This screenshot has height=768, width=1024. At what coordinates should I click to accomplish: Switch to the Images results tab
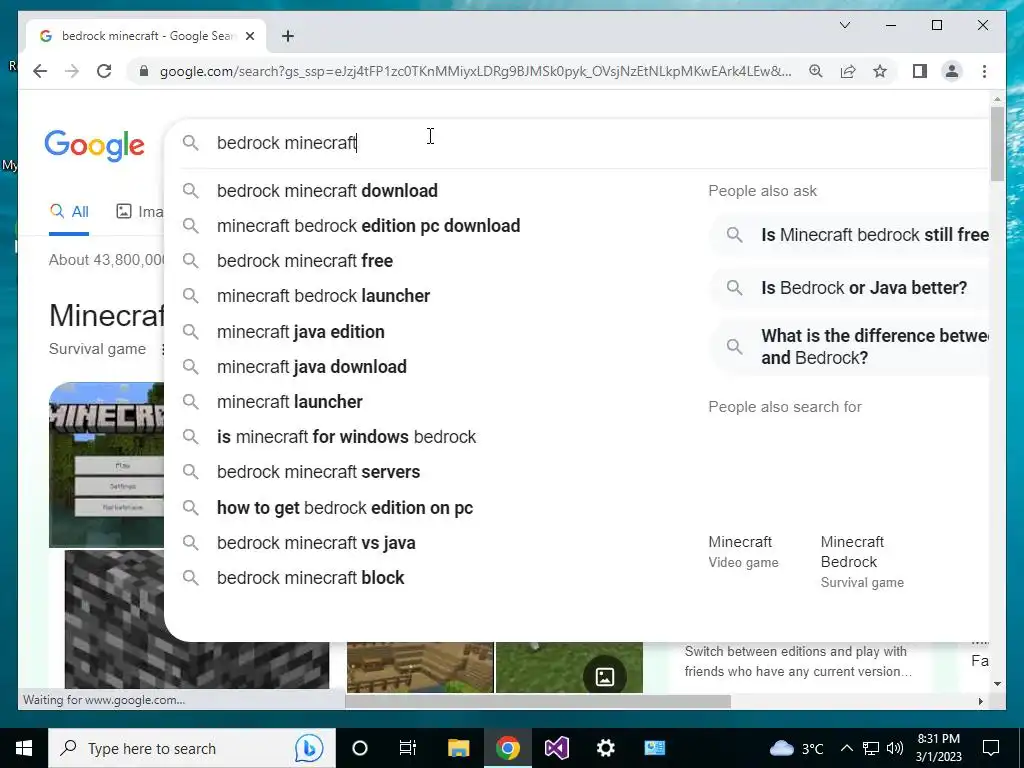[x=140, y=212]
